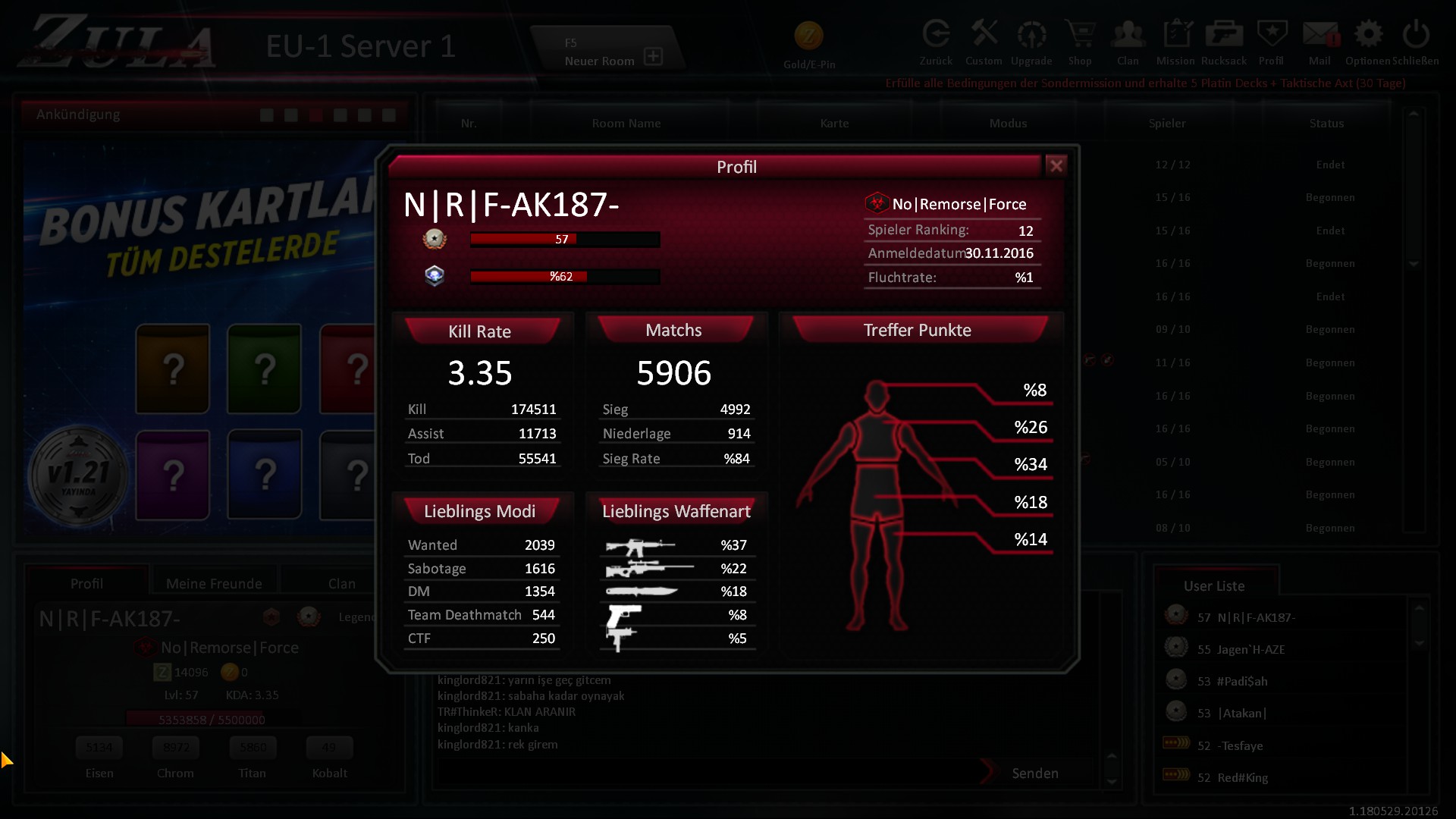Select the third announcement page indicator

coord(315,115)
